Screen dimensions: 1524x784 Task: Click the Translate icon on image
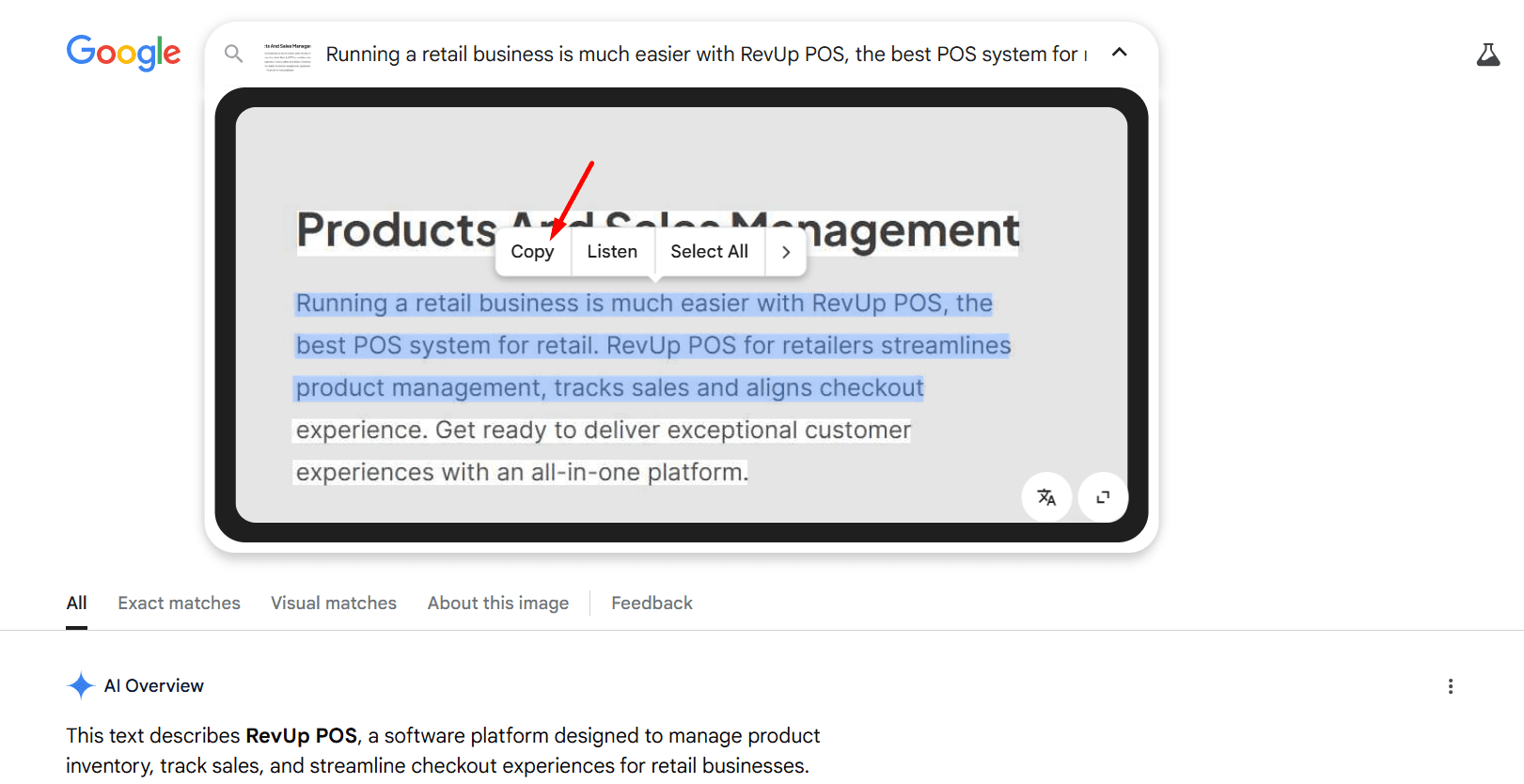(1046, 496)
